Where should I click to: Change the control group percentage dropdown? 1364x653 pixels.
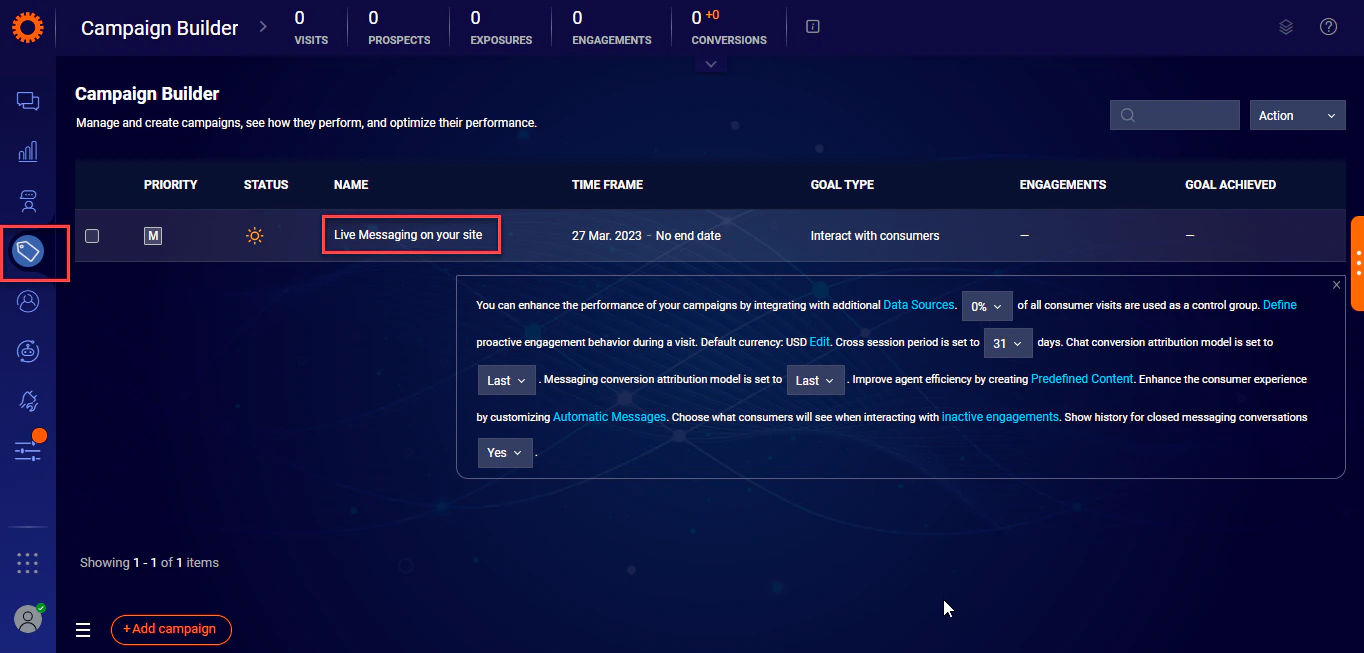pos(986,305)
